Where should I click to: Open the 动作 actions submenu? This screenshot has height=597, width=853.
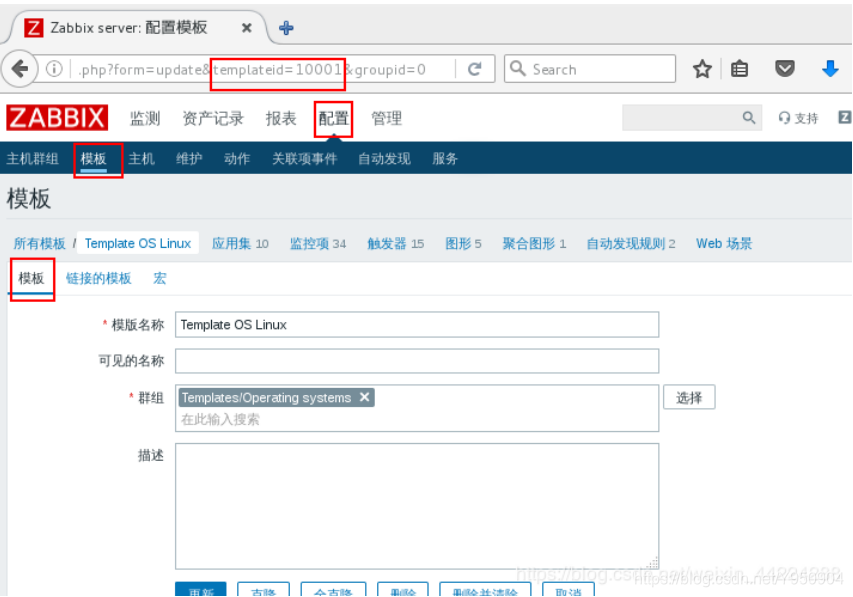237,158
